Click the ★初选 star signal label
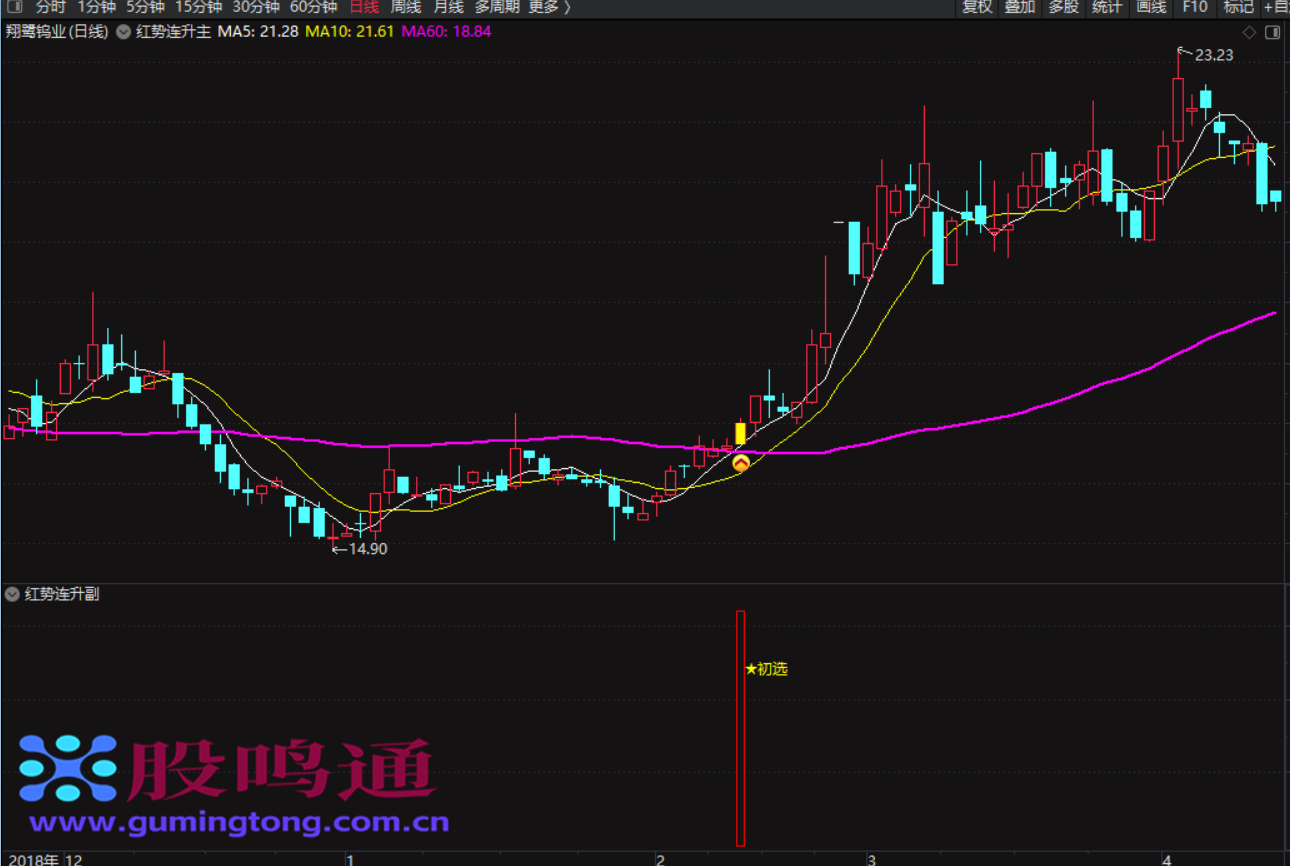 (767, 669)
